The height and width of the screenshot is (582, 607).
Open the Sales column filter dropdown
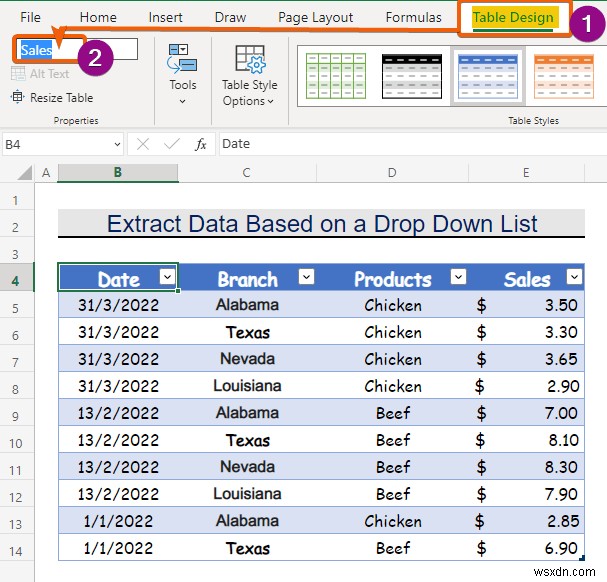point(574,276)
